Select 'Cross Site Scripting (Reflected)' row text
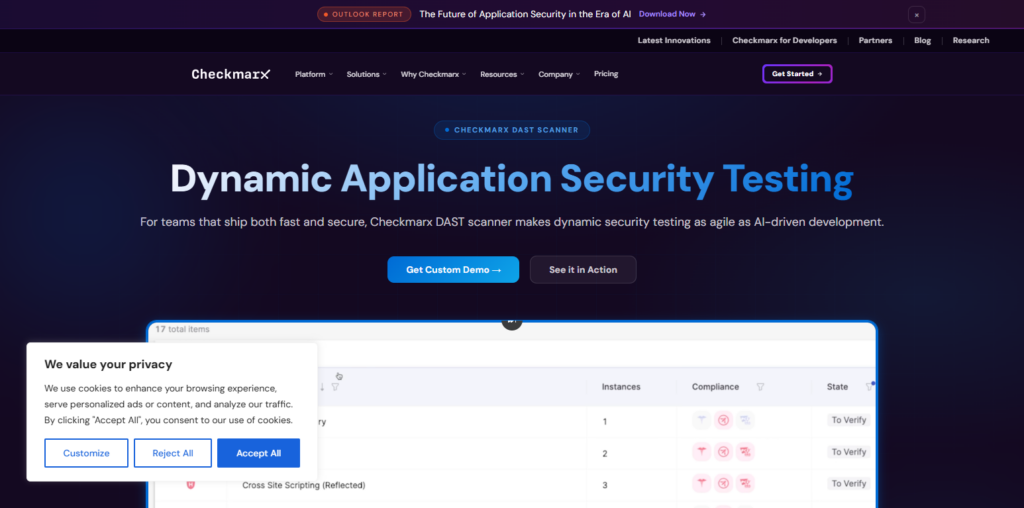The width and height of the screenshot is (1024, 508). tap(304, 485)
